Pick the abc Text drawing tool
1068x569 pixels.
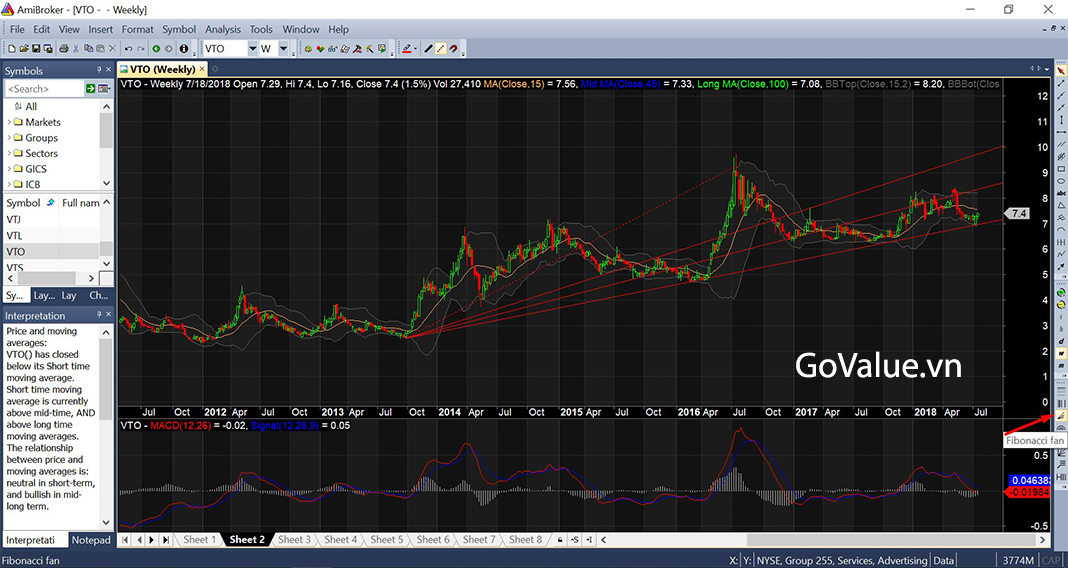coord(1061,193)
